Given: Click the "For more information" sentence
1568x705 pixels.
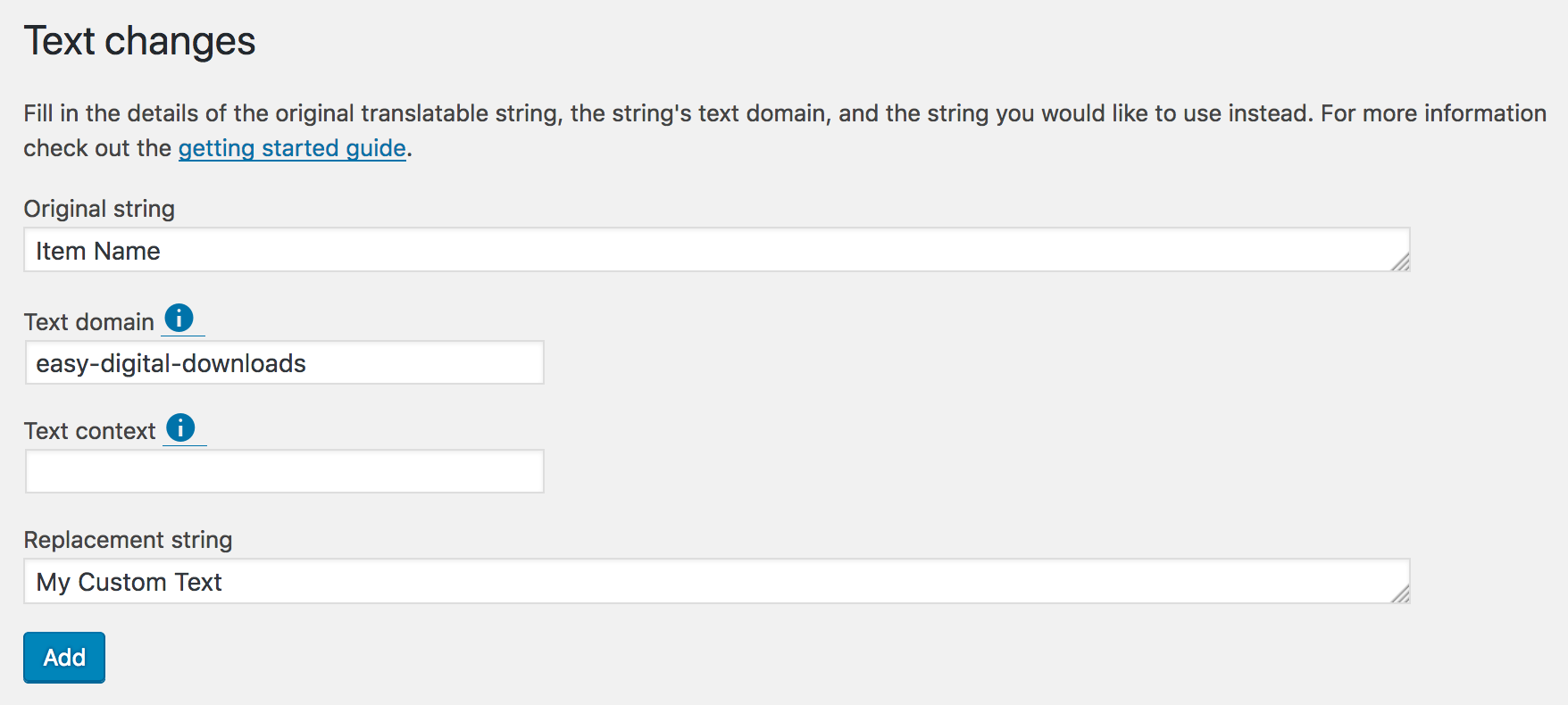Looking at the screenshot, I should 1432,113.
